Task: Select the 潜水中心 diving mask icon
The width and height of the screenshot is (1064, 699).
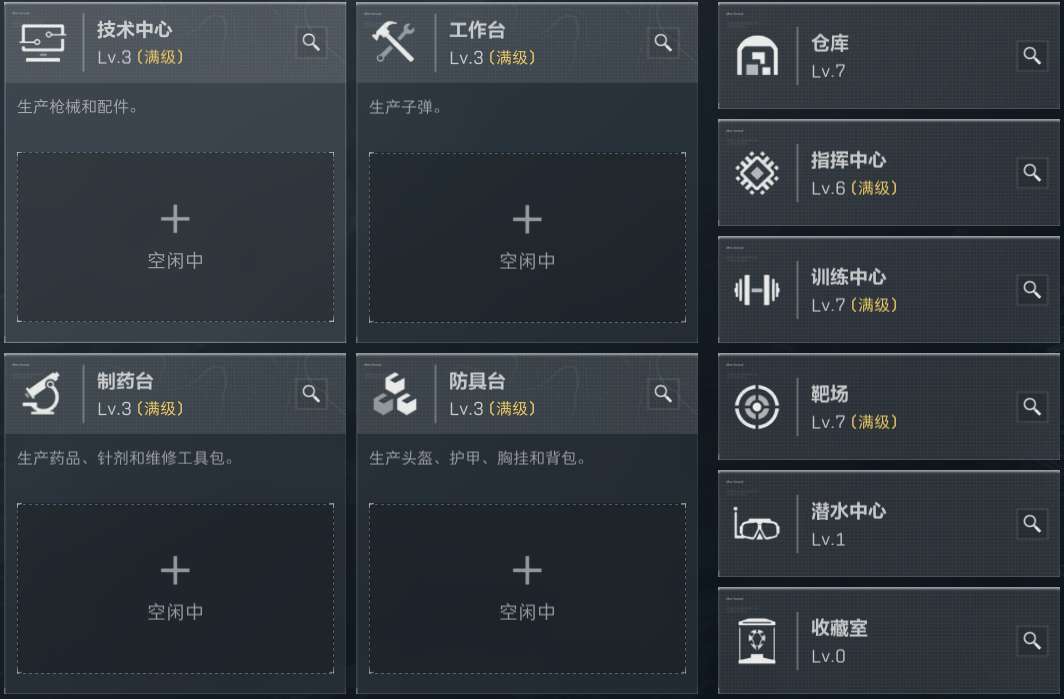Action: 756,524
